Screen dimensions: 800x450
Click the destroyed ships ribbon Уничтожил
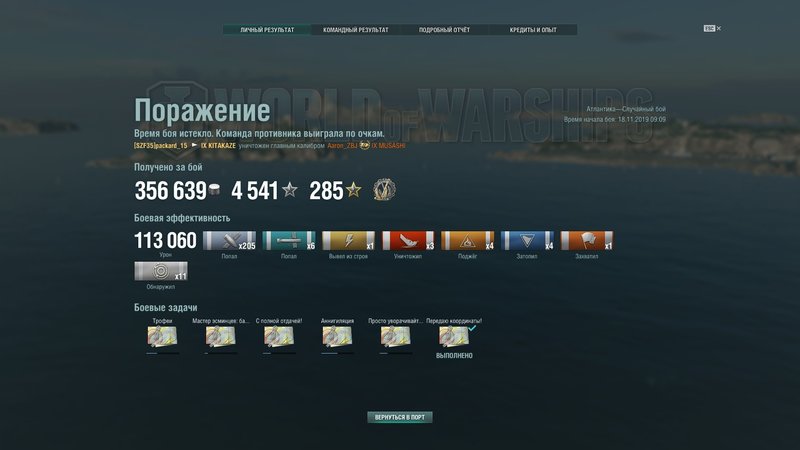408,240
